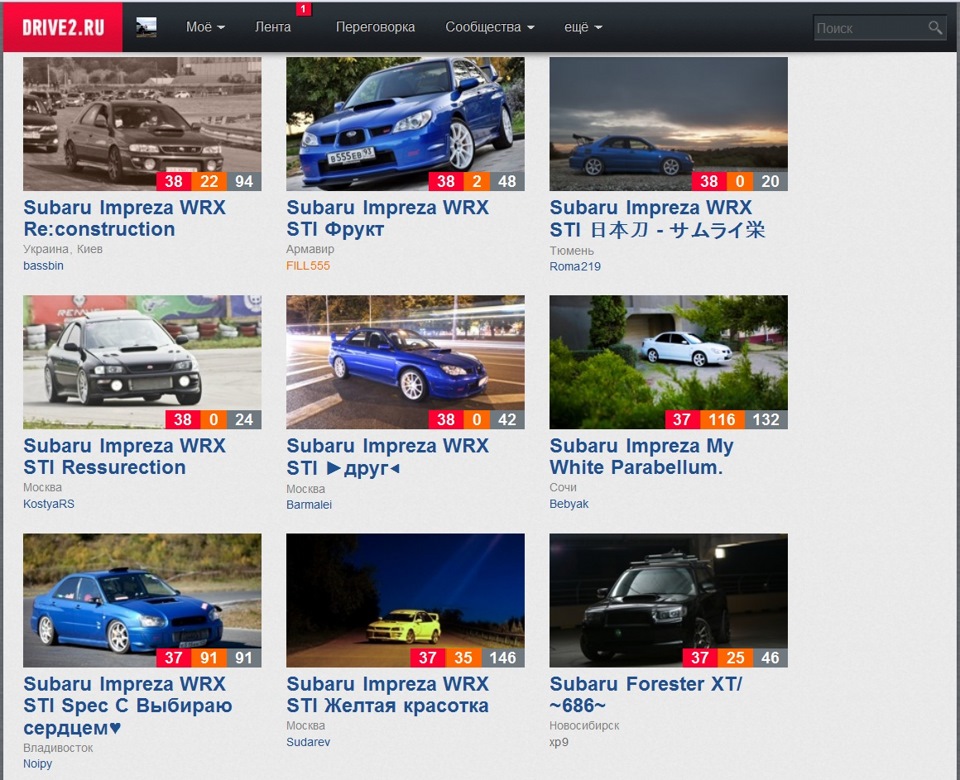Click gray counter 146 on Желтая красотка card
Image resolution: width=960 pixels, height=780 pixels.
503,658
